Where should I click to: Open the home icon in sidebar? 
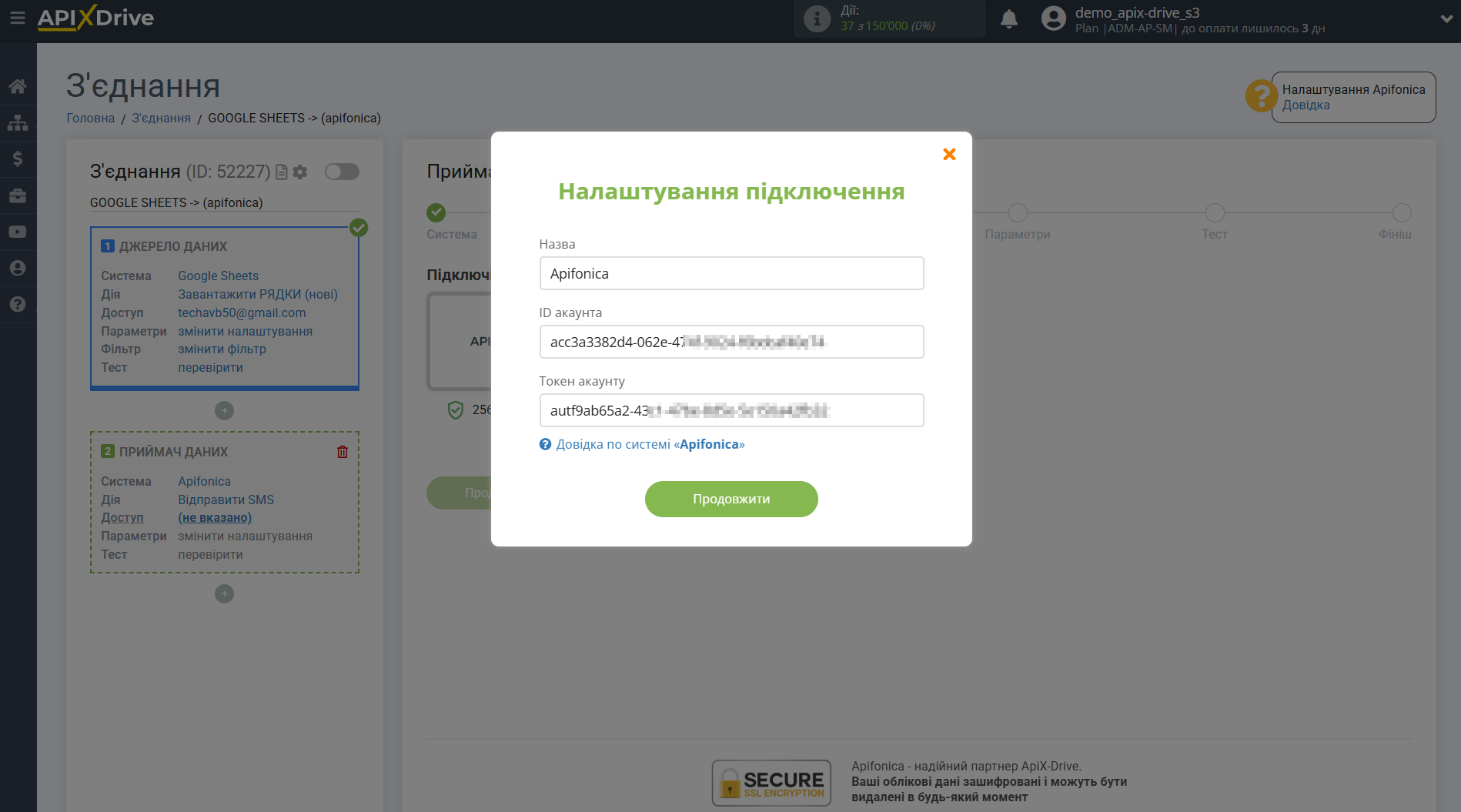18,86
